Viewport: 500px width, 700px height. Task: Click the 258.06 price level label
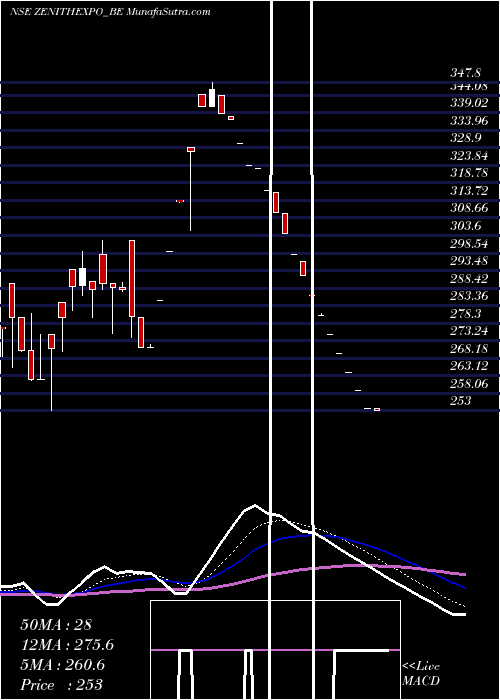469,384
